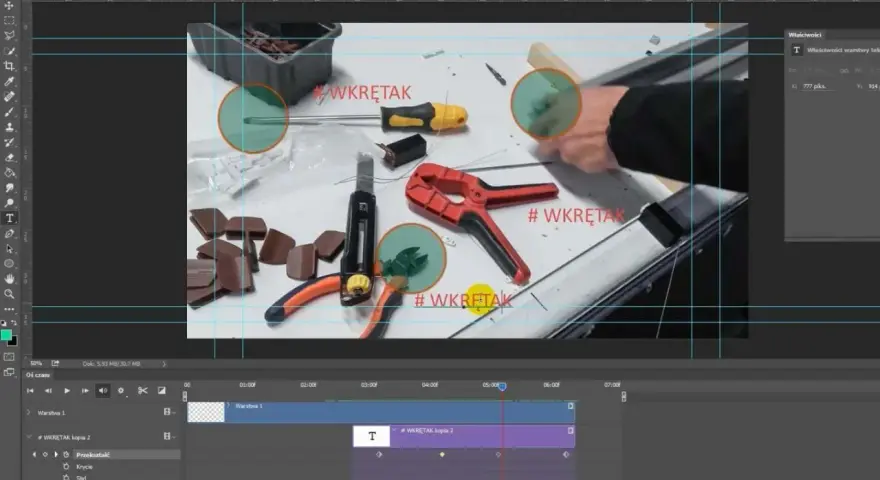Open timeline playback settings gear menu
The width and height of the screenshot is (880, 480).
point(121,390)
